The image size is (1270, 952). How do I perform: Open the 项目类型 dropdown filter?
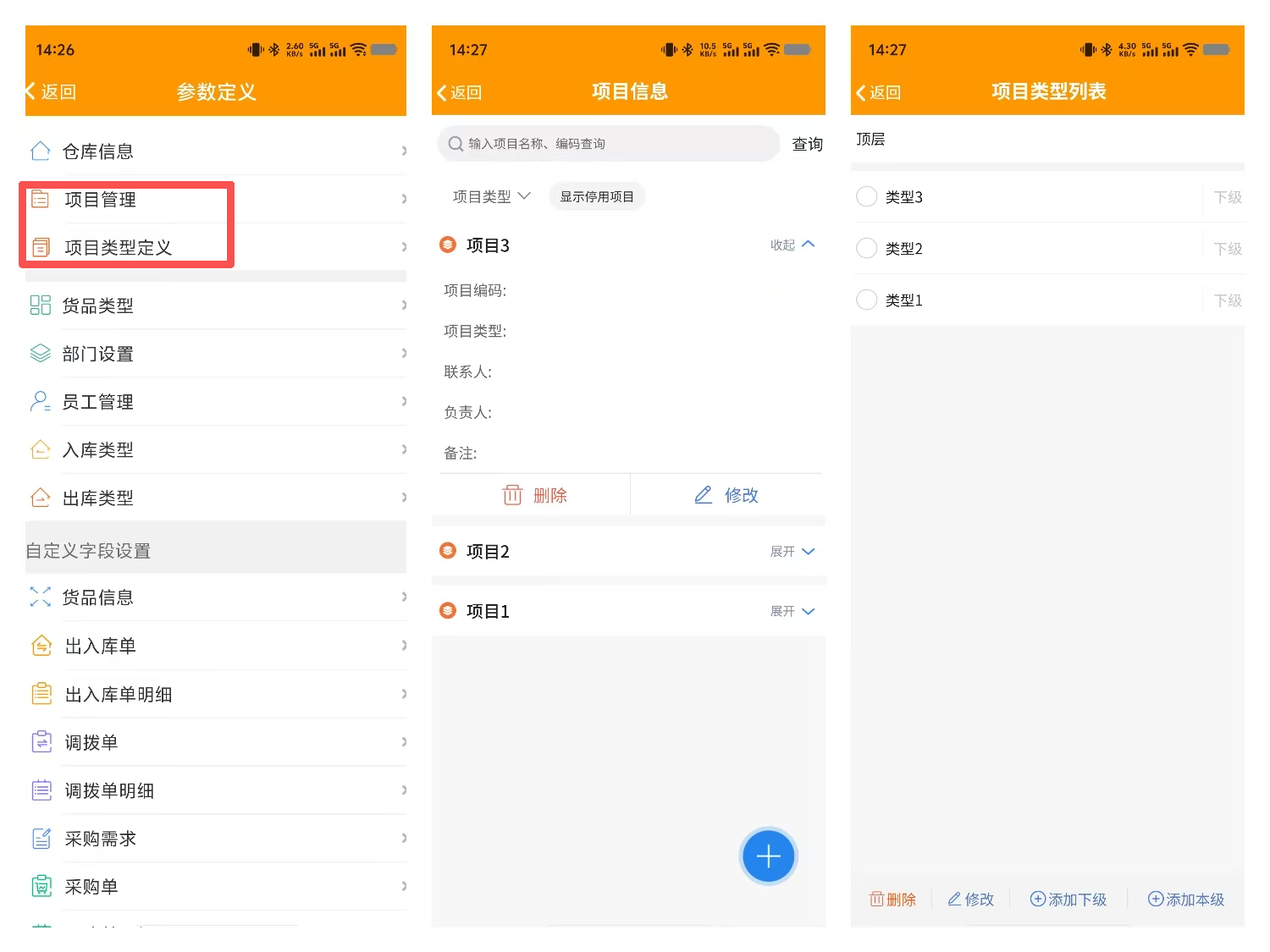(x=491, y=196)
